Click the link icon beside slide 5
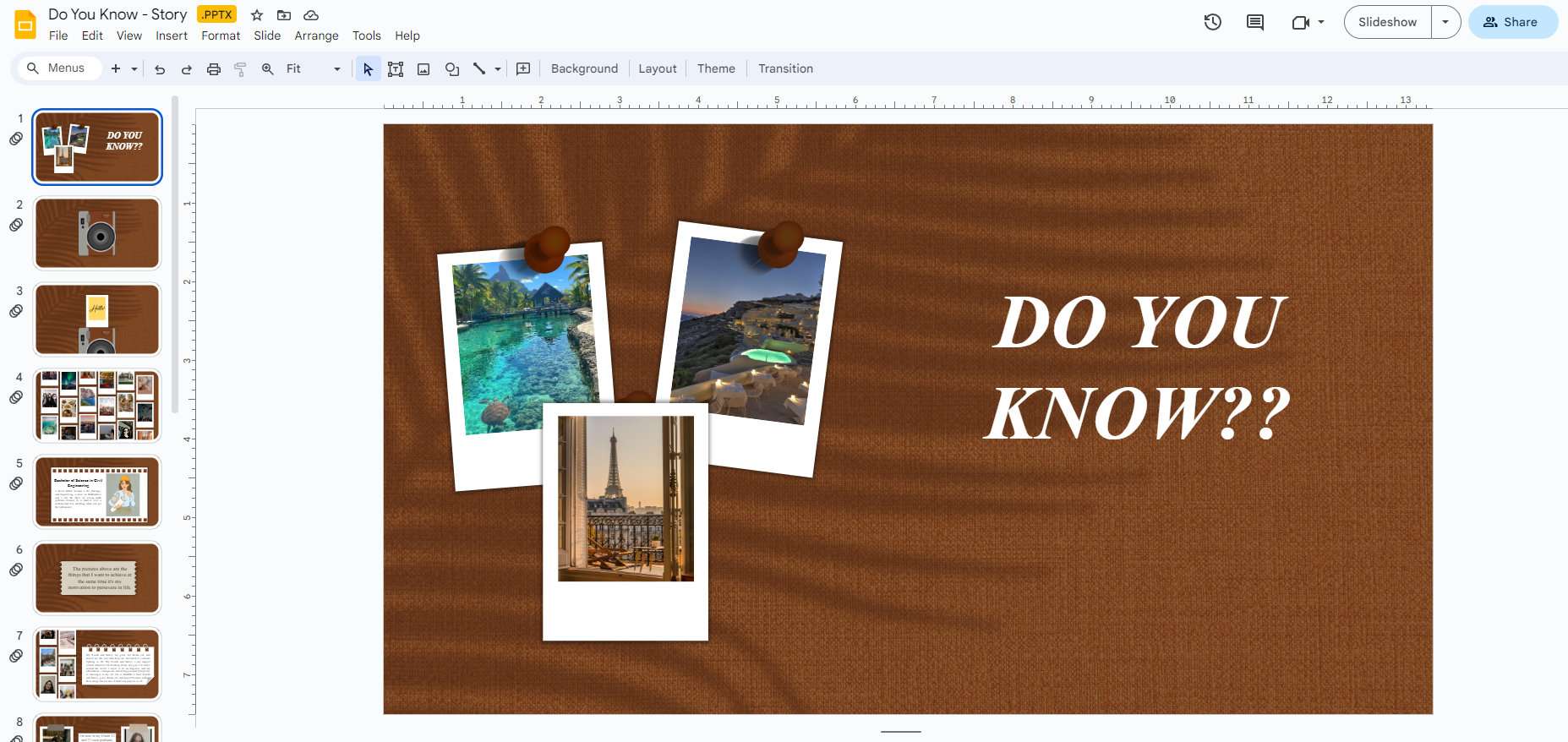 point(16,484)
